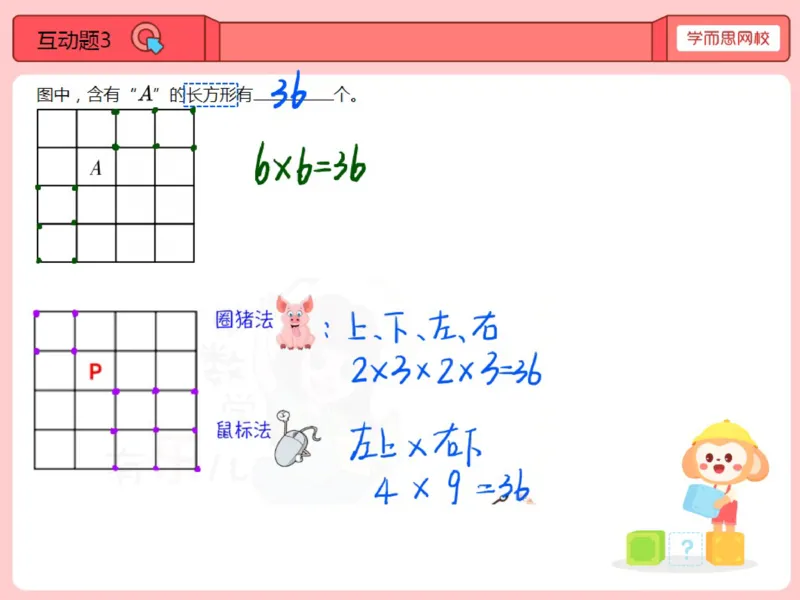Click the 4×9=36 formula
800x600 pixels.
pos(452,487)
